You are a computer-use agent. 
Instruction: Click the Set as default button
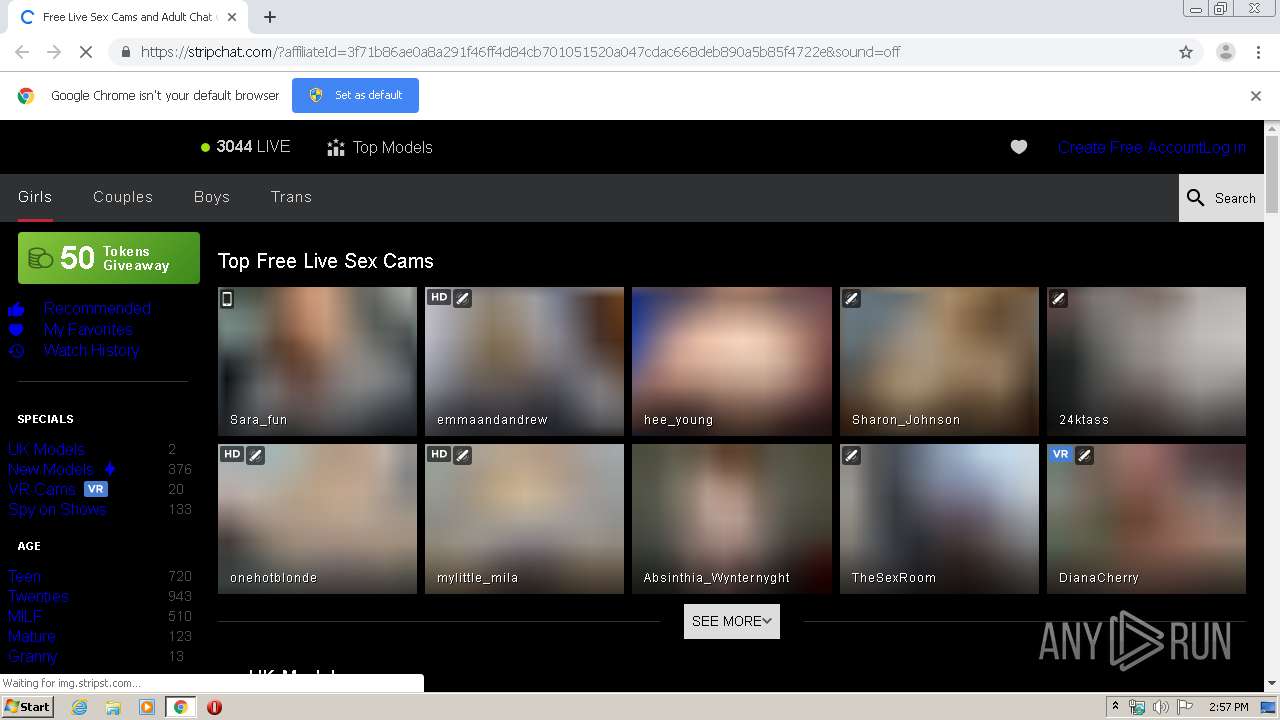(355, 95)
